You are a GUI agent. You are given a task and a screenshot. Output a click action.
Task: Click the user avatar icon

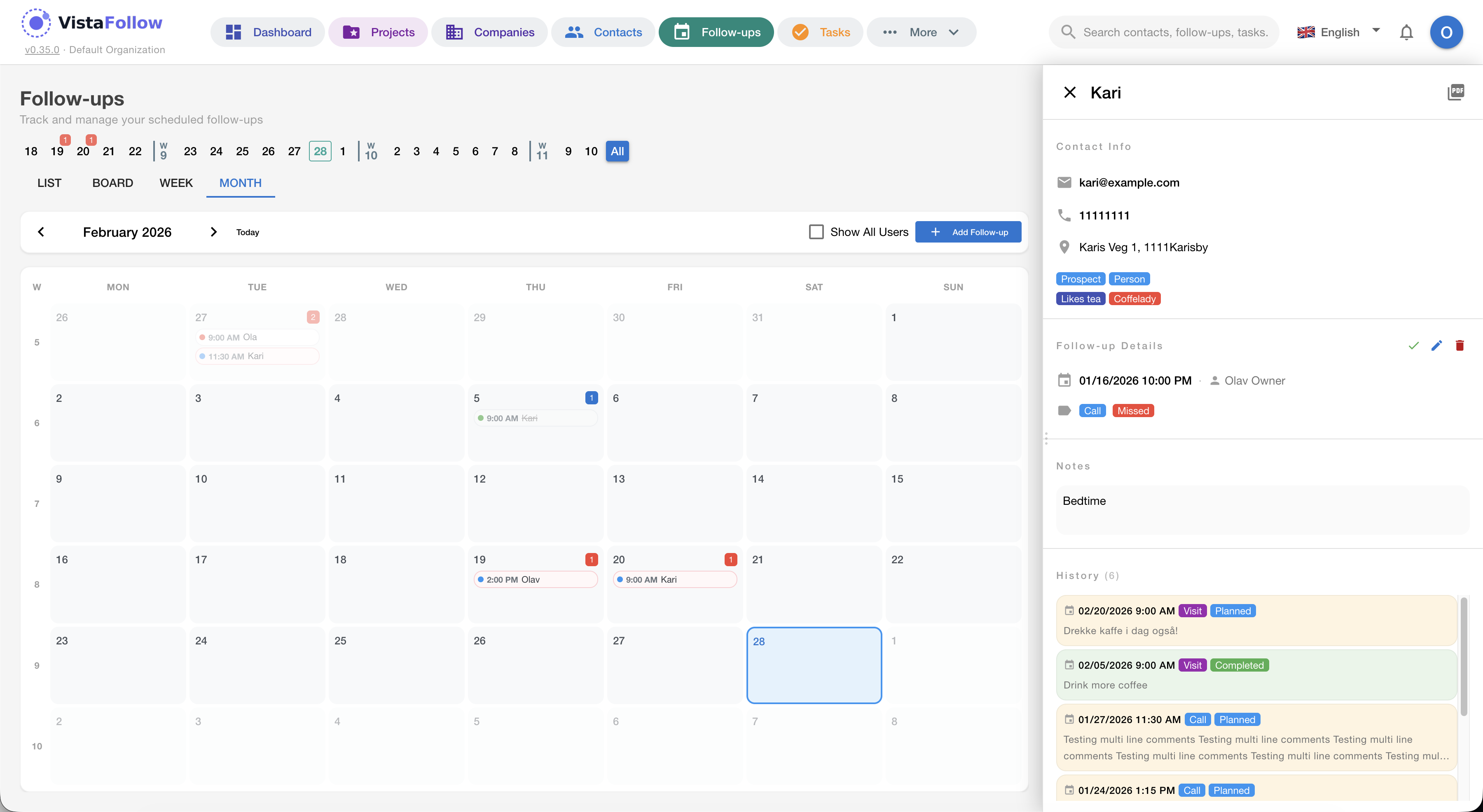[1446, 32]
